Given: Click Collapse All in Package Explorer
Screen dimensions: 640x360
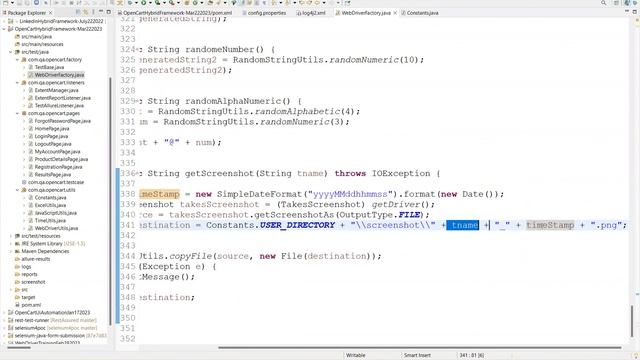Looking at the screenshot, I should [78, 12].
